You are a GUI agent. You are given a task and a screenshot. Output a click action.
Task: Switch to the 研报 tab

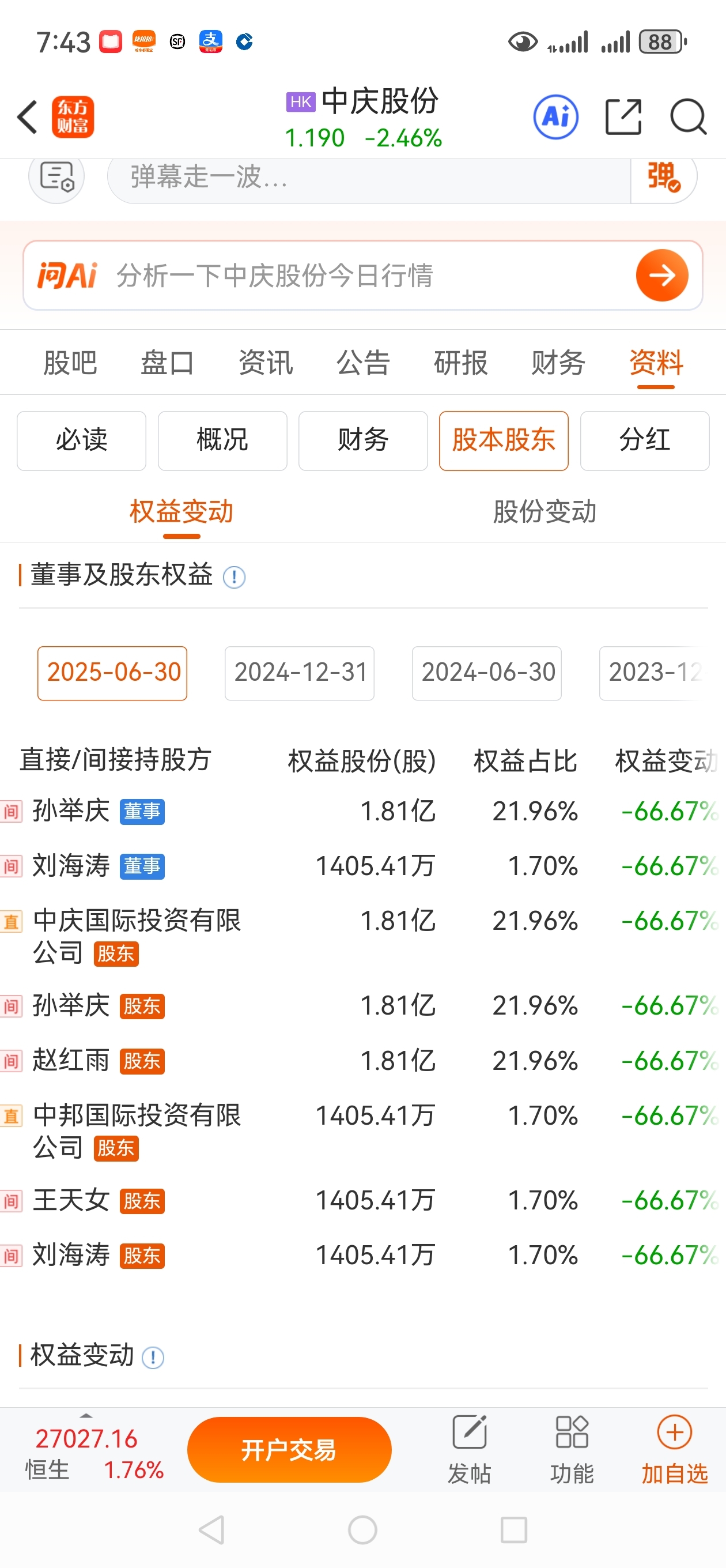(x=461, y=363)
